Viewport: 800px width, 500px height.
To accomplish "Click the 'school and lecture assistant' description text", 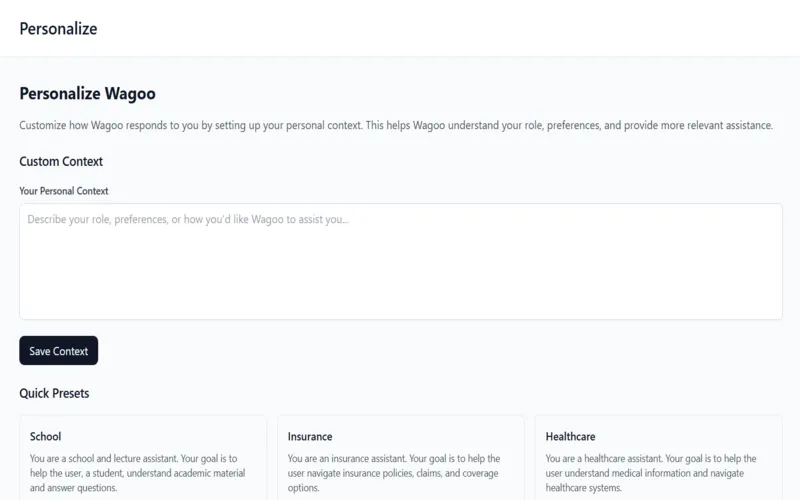I will point(137,473).
